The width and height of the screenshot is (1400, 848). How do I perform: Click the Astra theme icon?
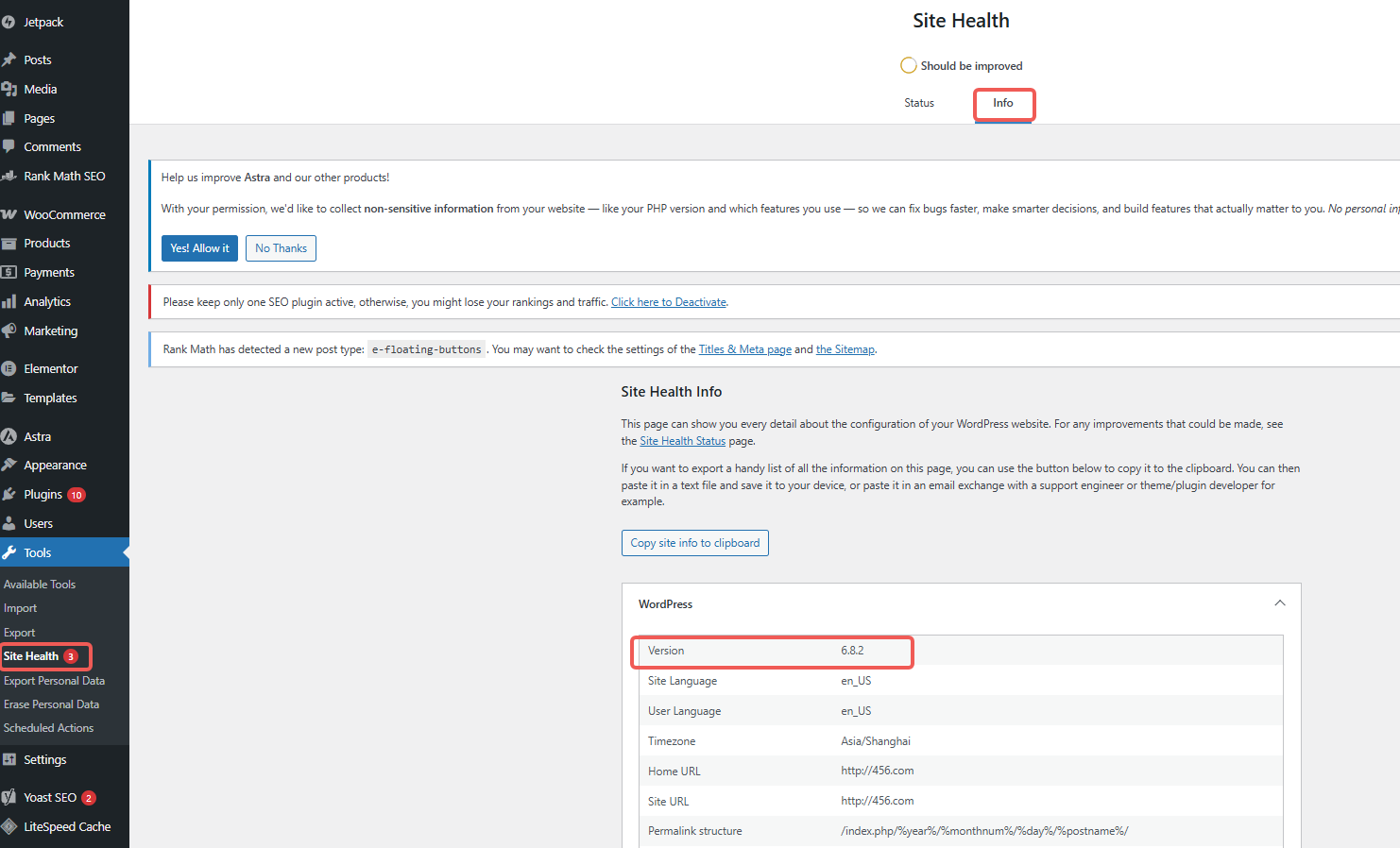(9, 436)
